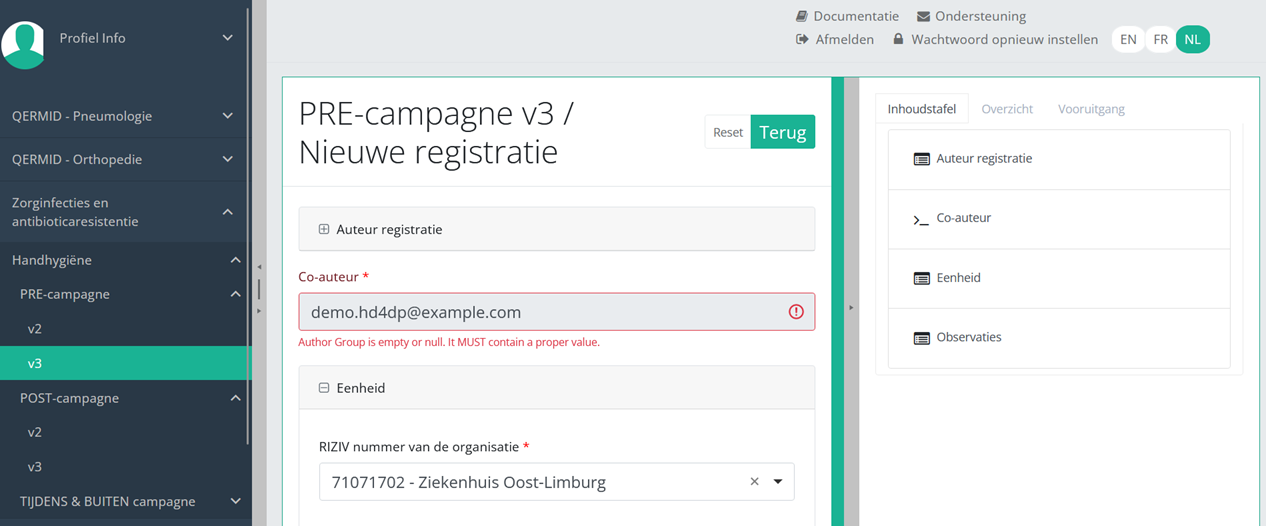Switch language to FR
Screen dimensions: 1266x526
pos(1160,40)
